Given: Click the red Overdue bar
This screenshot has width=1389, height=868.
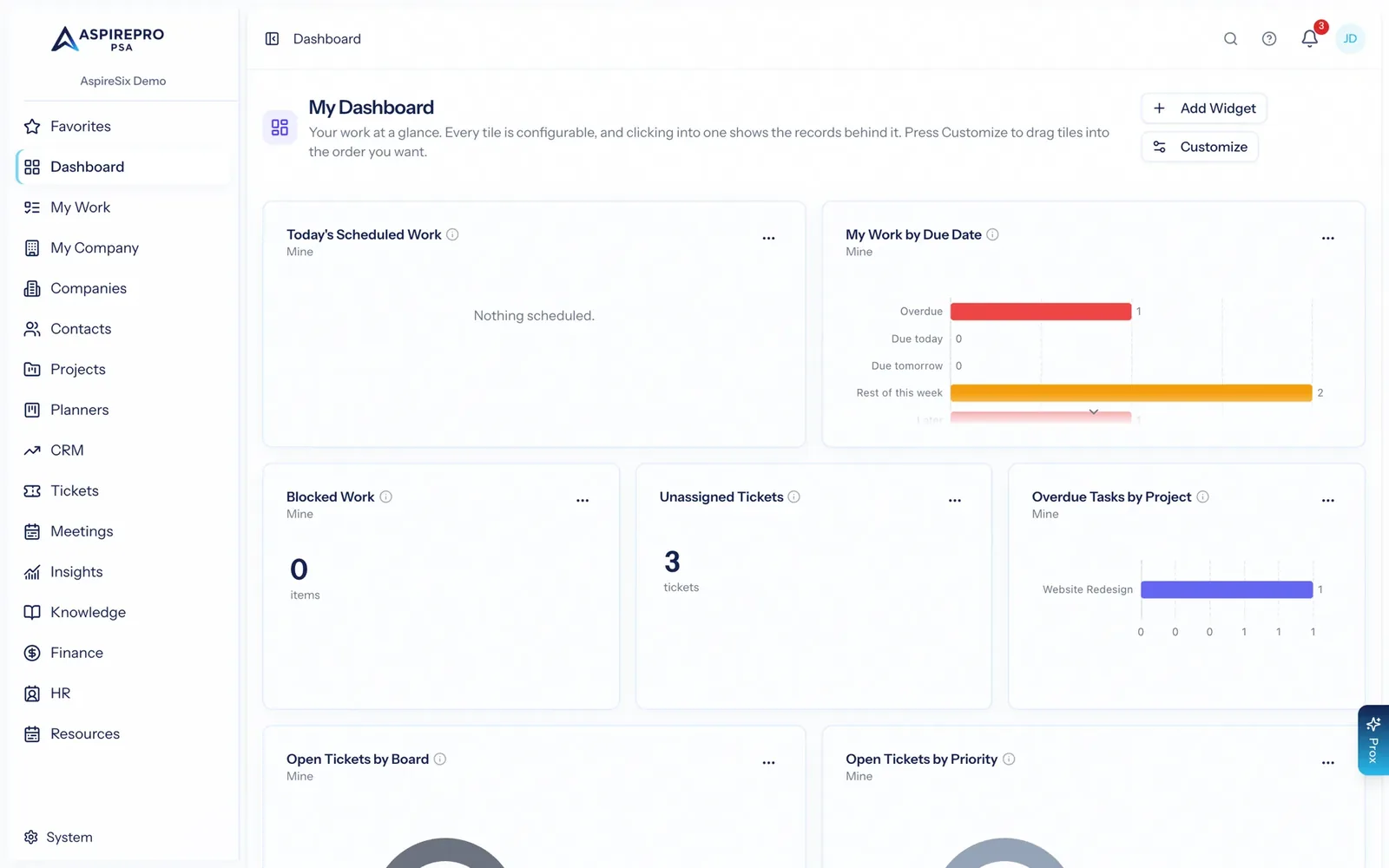Looking at the screenshot, I should tap(1041, 312).
